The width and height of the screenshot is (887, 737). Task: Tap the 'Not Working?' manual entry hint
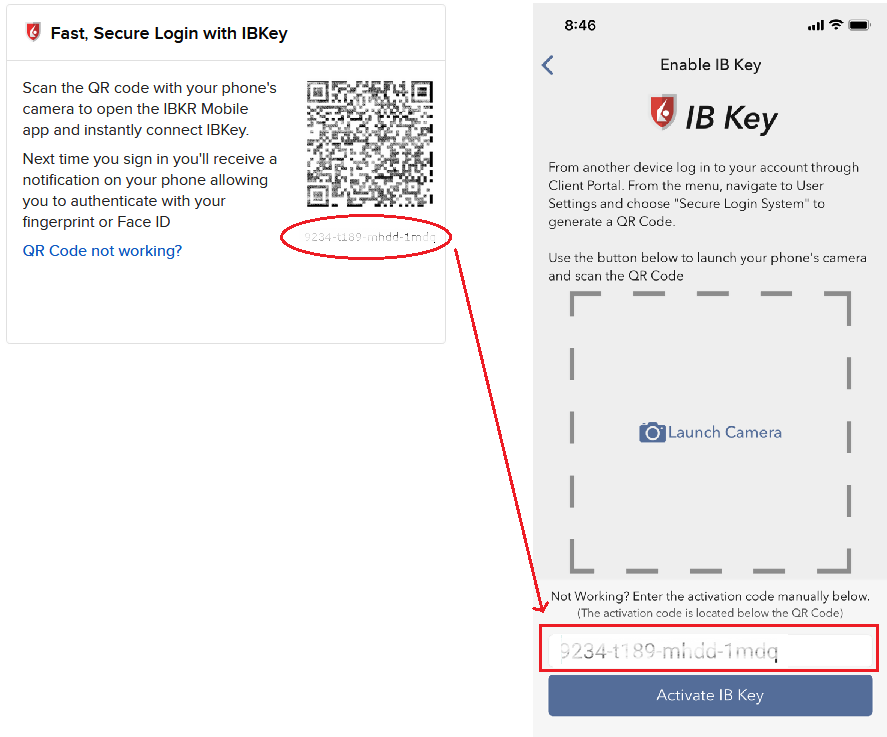point(710,604)
